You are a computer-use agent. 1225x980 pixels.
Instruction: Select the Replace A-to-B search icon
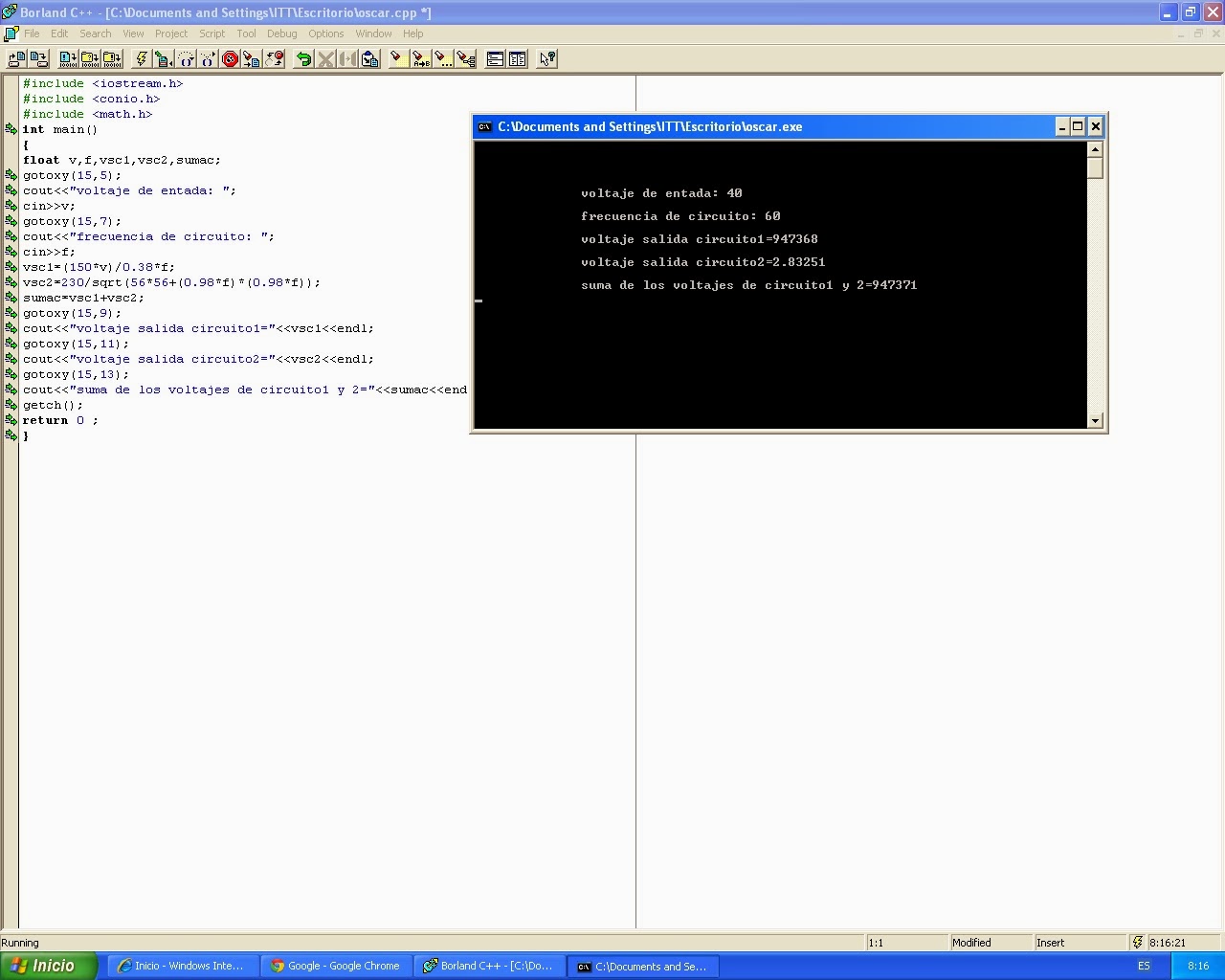coord(421,58)
